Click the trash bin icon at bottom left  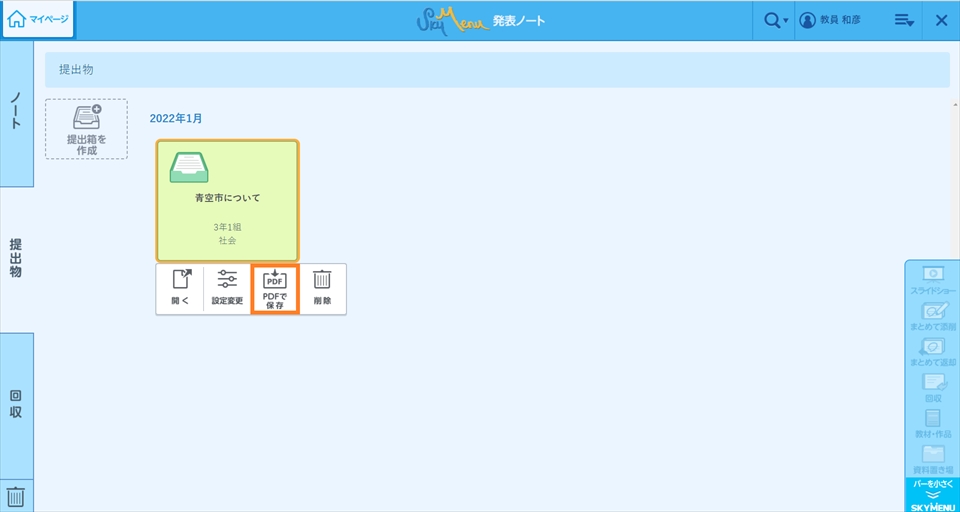tap(16, 496)
